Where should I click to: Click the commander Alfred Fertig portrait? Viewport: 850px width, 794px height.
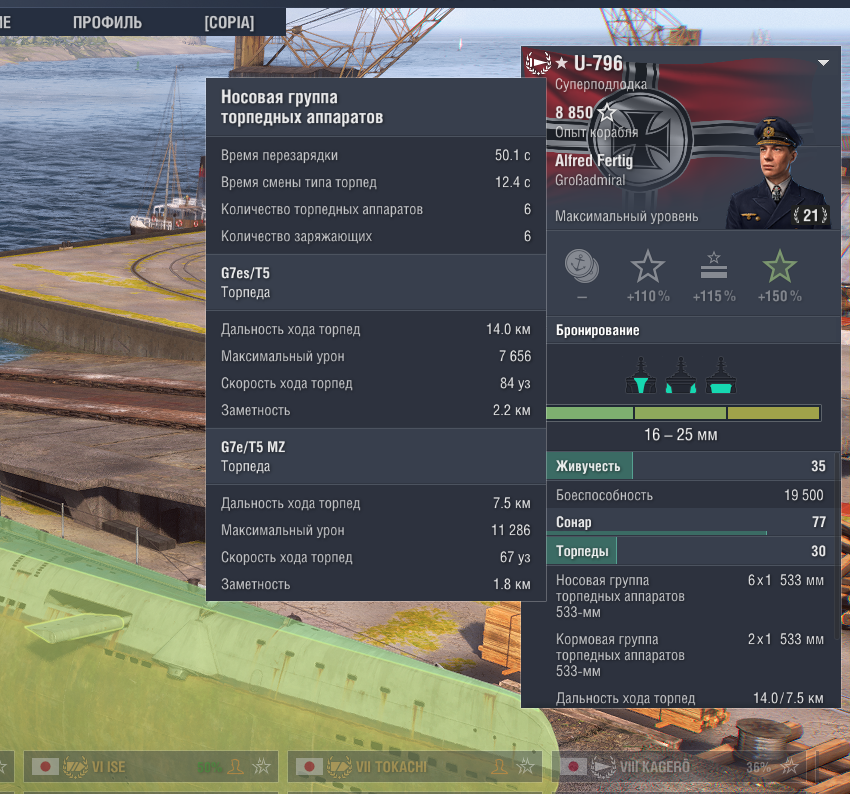778,172
